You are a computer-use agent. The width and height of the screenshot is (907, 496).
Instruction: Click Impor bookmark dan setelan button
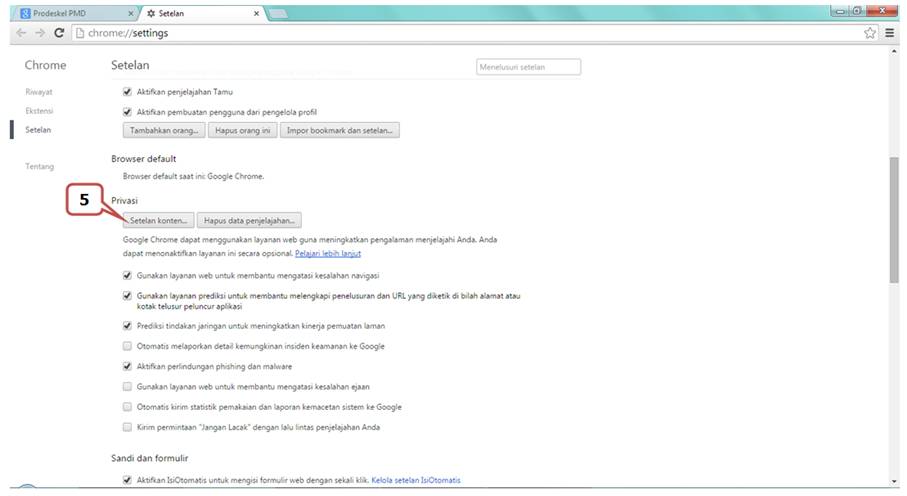(340, 130)
